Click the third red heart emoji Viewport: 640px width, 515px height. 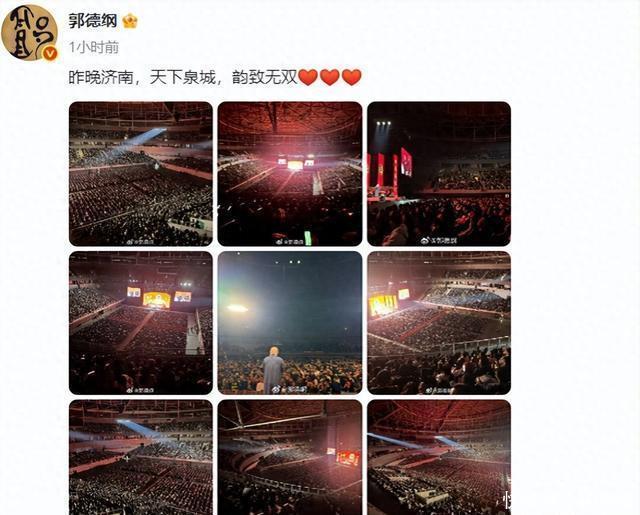pyautogui.click(x=351, y=77)
